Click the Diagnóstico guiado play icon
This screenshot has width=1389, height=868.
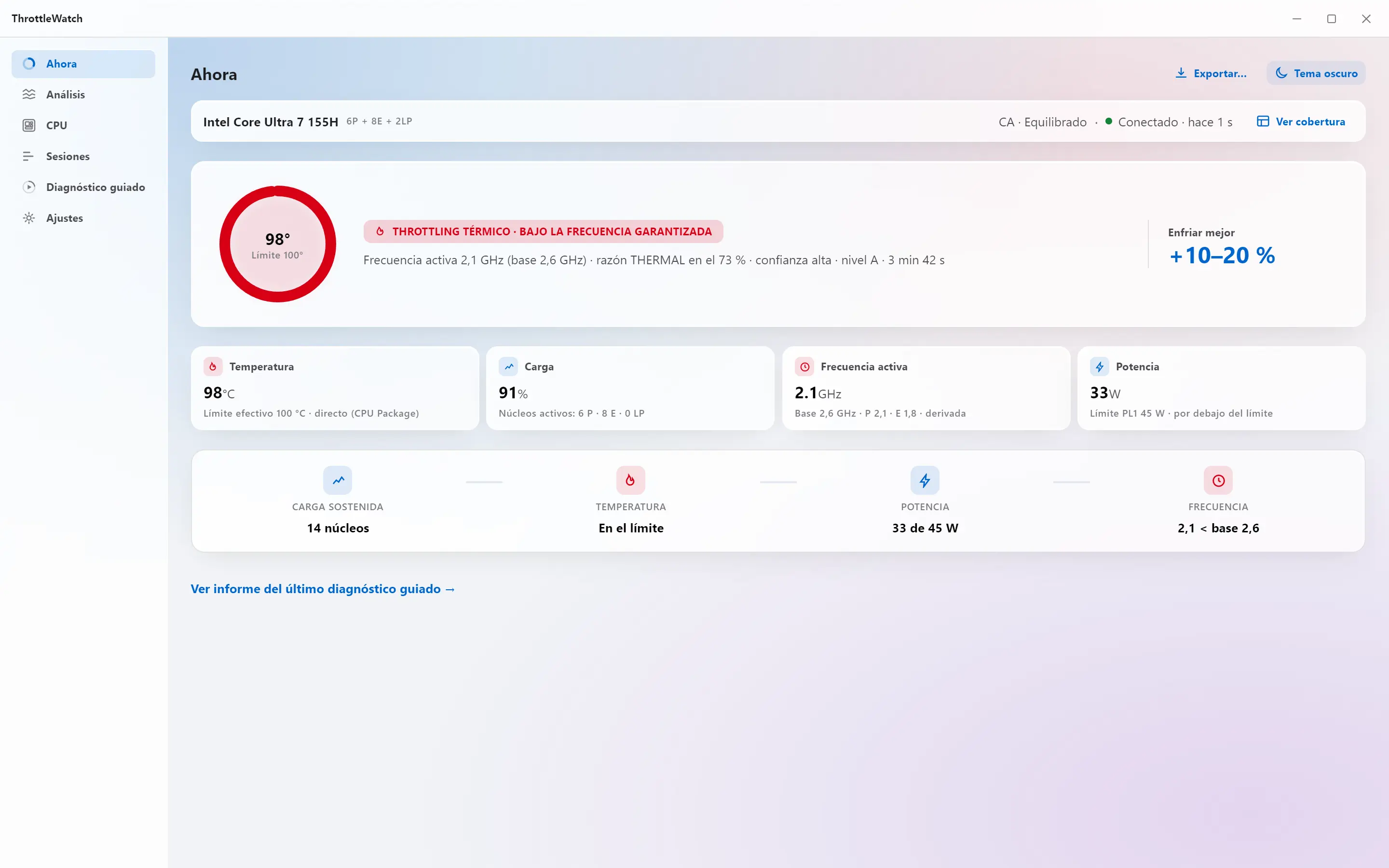[x=29, y=187]
